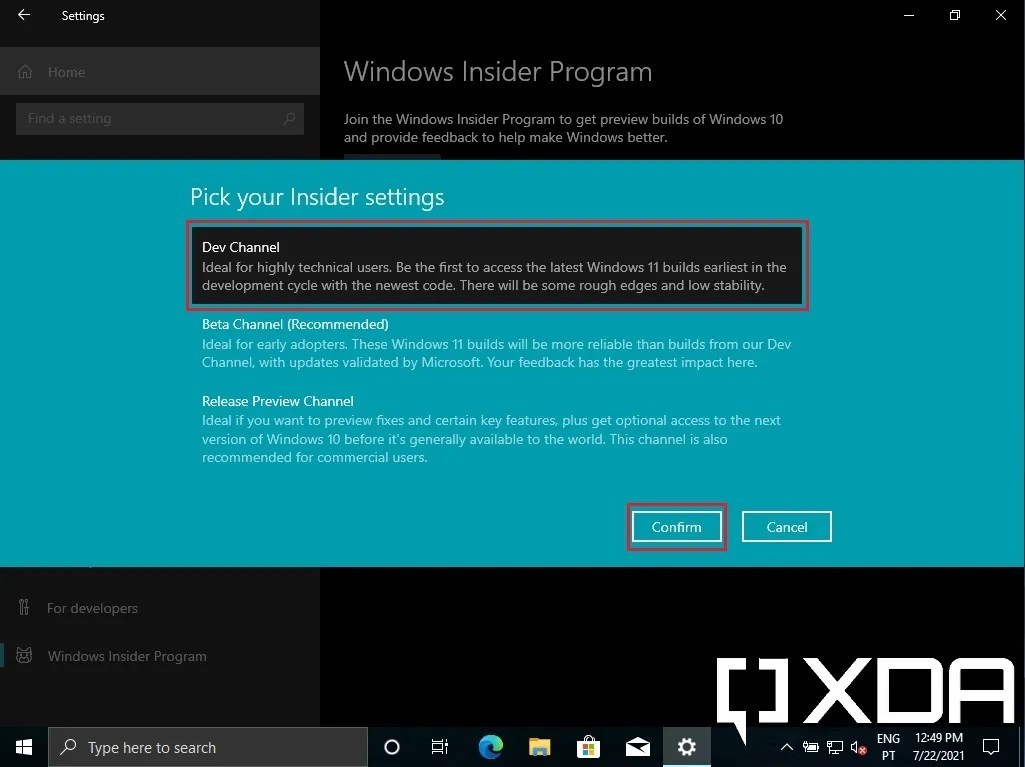
Task: Confirm the selected Insider channel
Action: [676, 526]
